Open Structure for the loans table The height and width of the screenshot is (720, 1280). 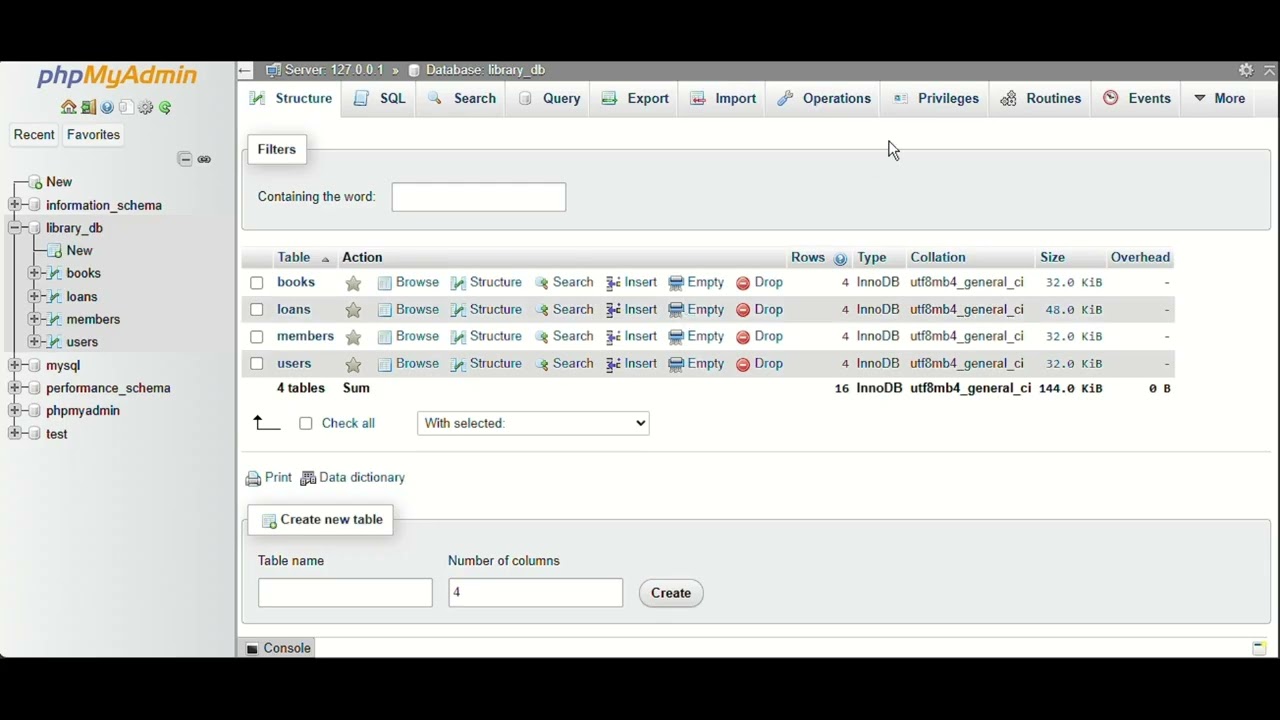[x=486, y=310]
